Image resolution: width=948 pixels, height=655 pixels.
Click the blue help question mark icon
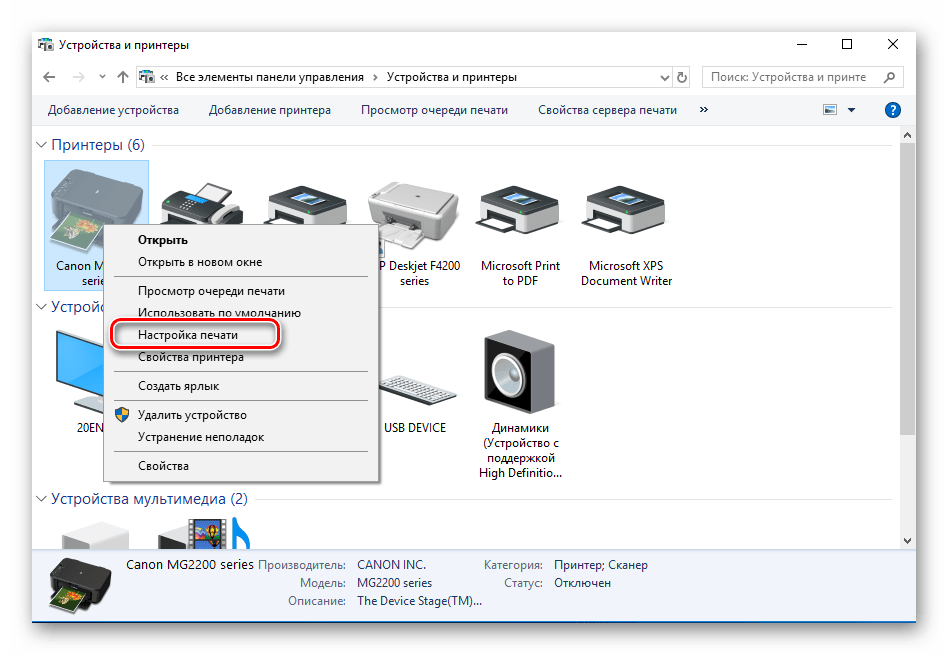pyautogui.click(x=893, y=110)
